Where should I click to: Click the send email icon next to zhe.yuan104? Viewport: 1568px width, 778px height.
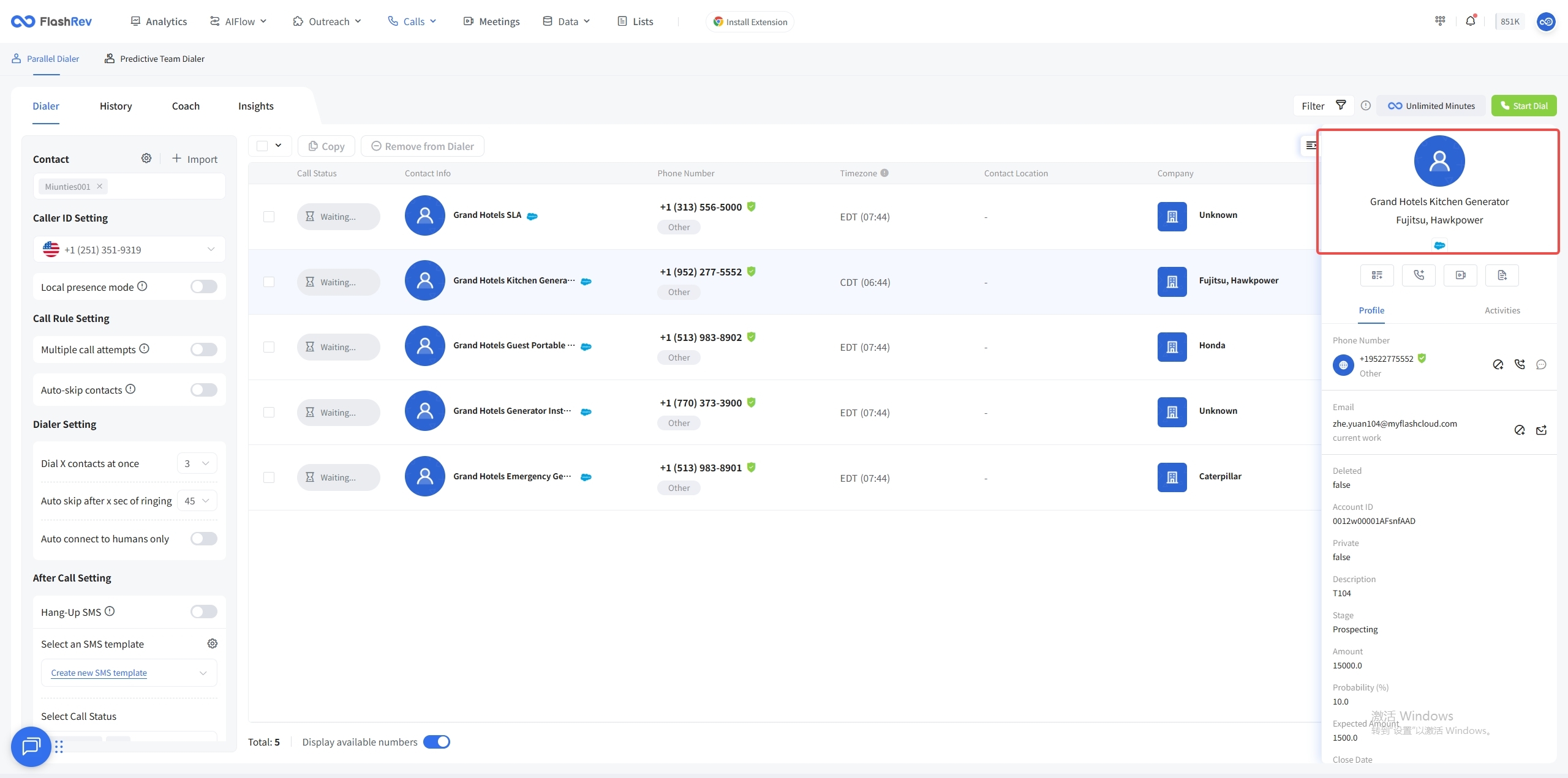pyautogui.click(x=1542, y=430)
